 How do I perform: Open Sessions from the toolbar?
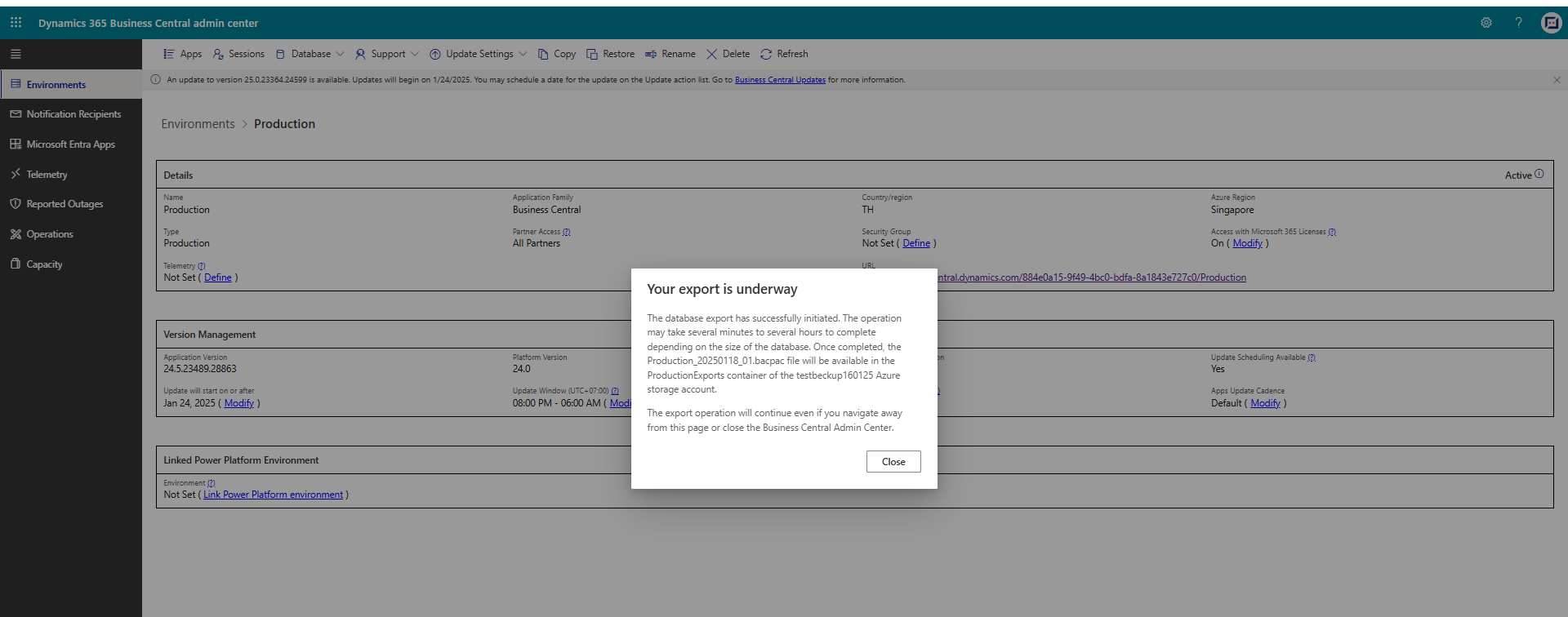point(238,54)
